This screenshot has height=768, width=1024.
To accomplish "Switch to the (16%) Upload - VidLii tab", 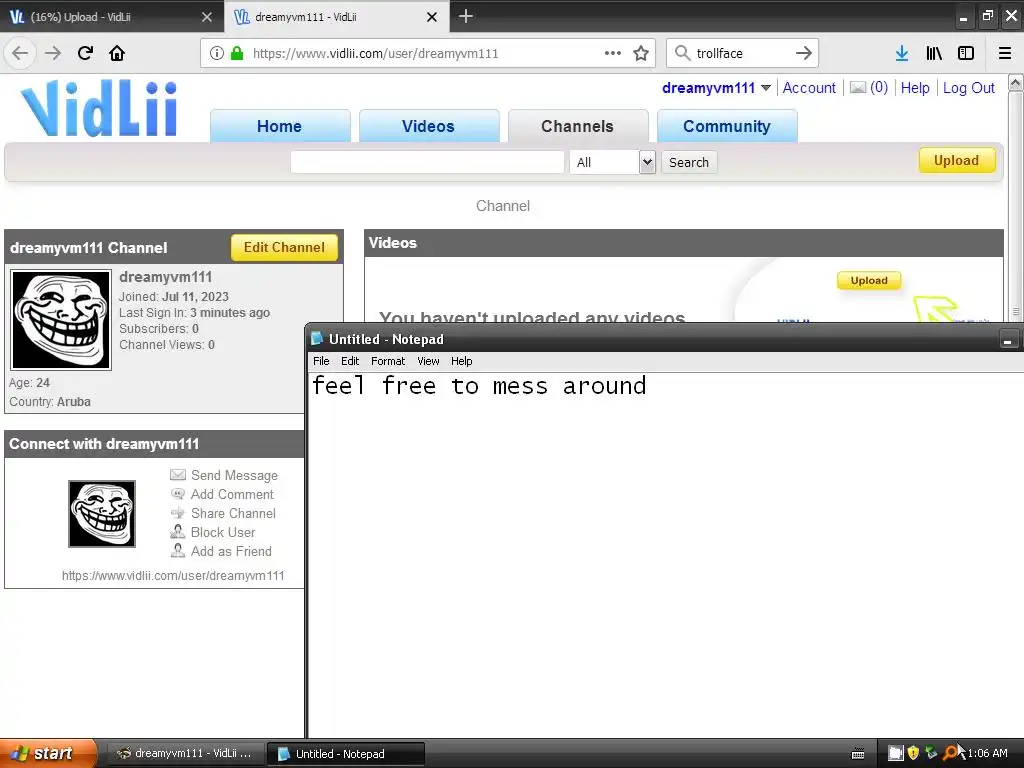I will [x=112, y=17].
